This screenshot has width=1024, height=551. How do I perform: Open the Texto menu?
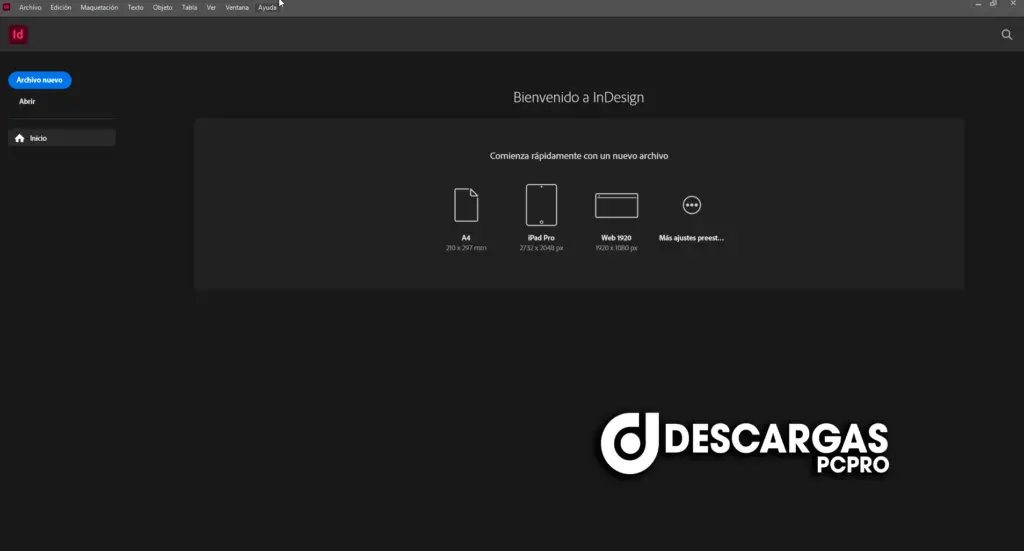click(135, 7)
